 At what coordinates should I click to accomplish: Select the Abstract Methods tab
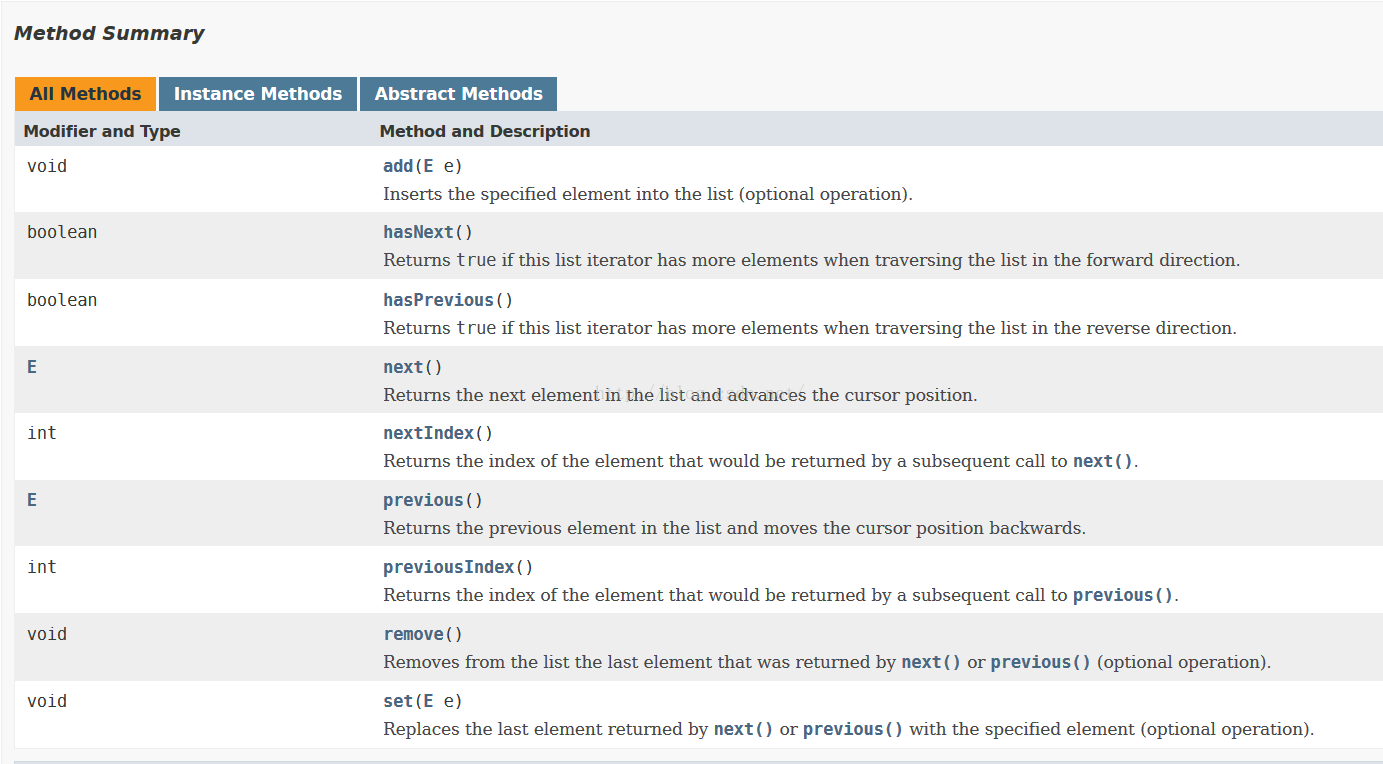pyautogui.click(x=458, y=94)
